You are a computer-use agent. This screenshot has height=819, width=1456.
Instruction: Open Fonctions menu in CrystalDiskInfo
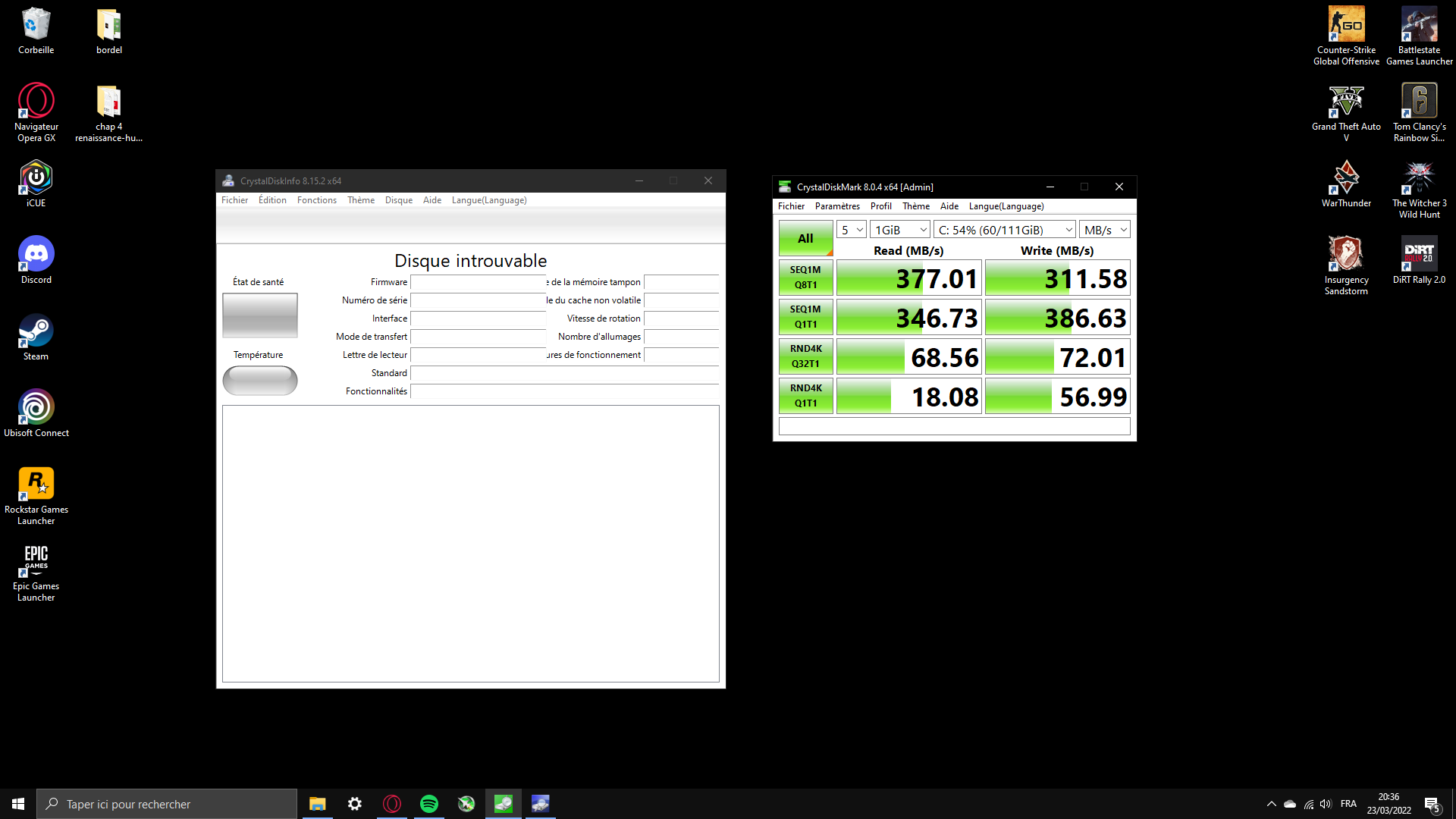[x=316, y=200]
